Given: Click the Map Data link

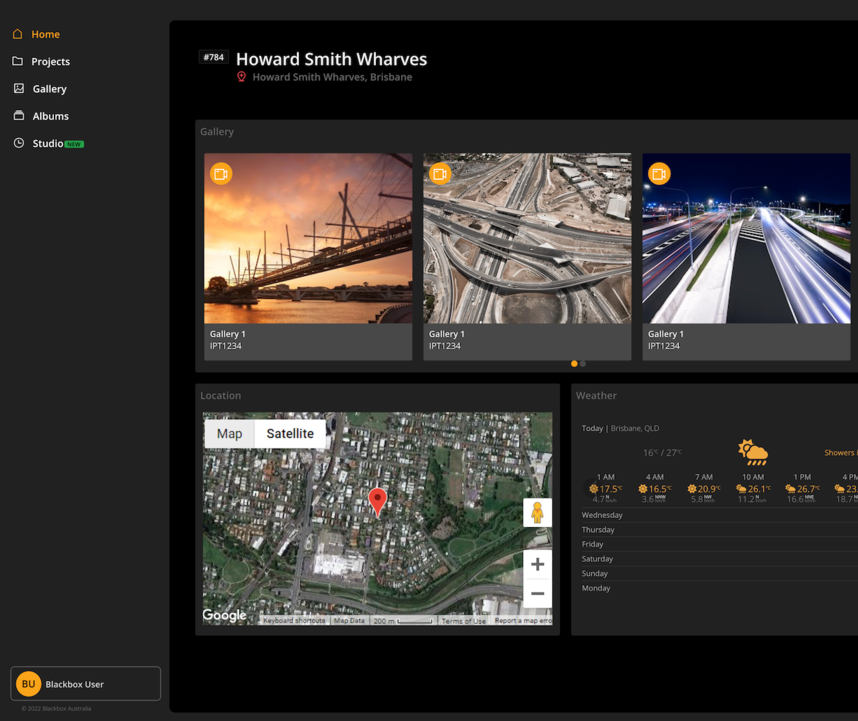Looking at the screenshot, I should tap(349, 621).
